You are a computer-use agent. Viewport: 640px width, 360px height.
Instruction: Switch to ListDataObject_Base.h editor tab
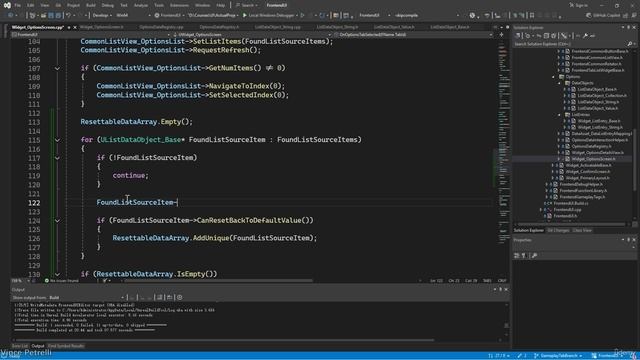[x=449, y=27]
